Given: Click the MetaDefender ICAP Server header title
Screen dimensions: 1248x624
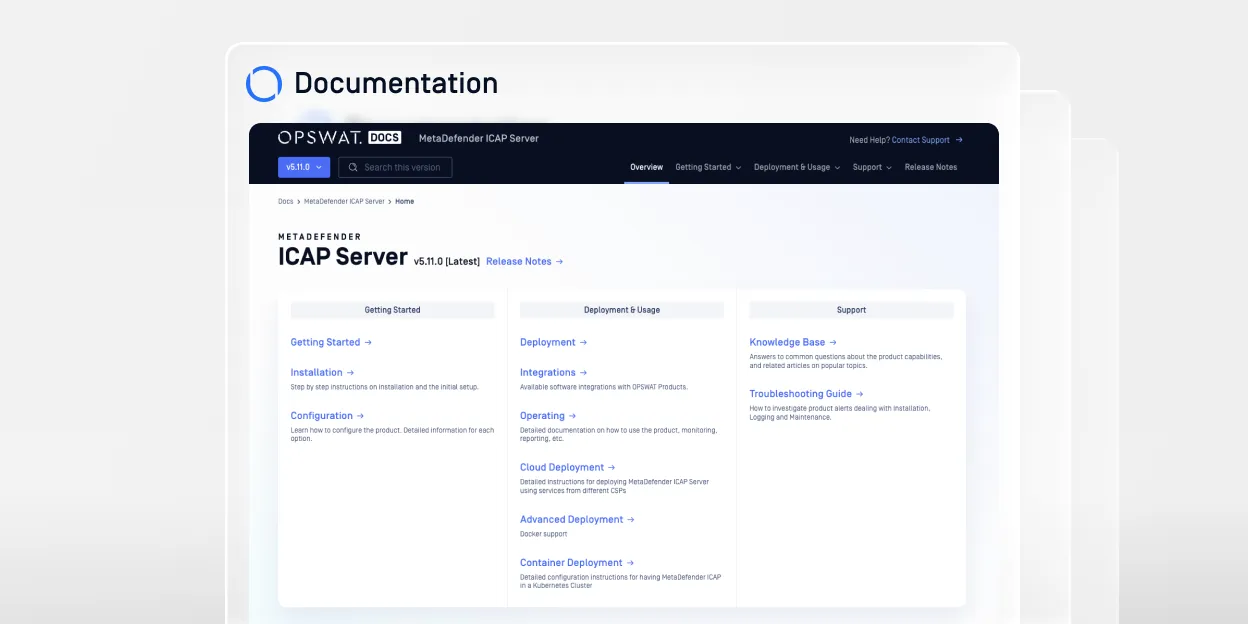Looking at the screenshot, I should (479, 138).
